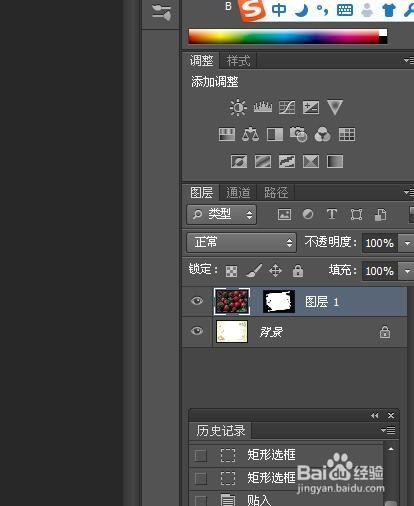Hide 图层 1 layer visibility
This screenshot has height=506, width=414.
[x=197, y=301]
